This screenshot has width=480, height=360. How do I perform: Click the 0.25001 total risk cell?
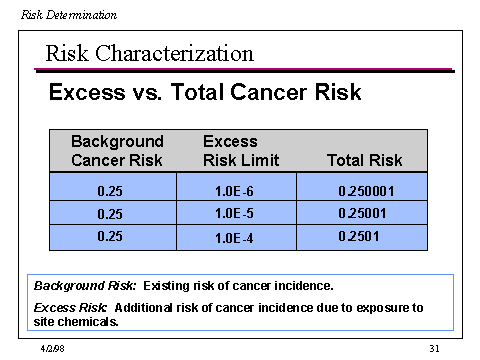(x=362, y=213)
